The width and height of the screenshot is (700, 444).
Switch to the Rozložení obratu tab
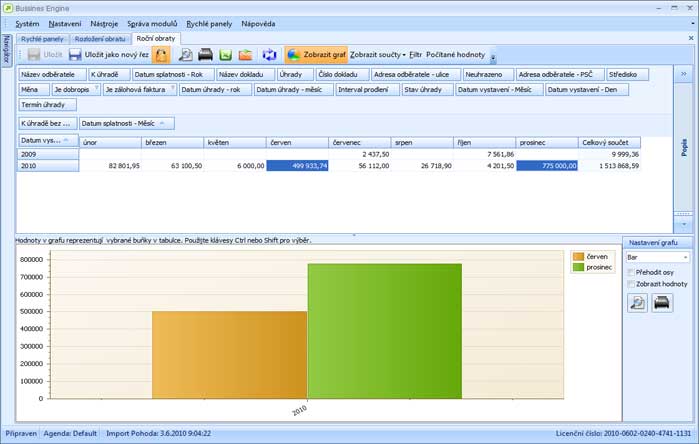[100, 38]
